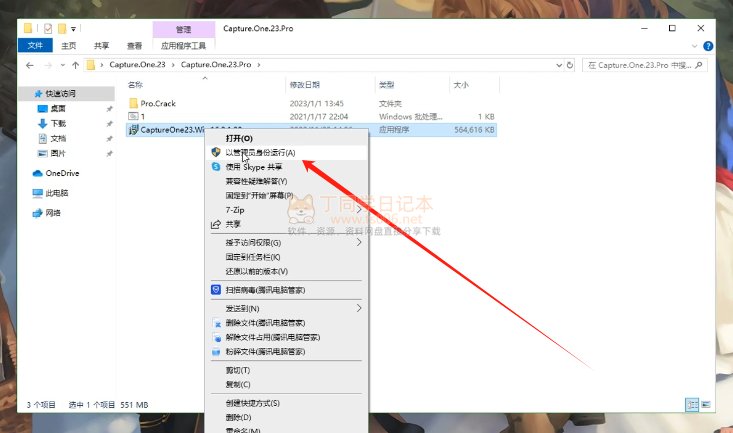Click new folder icon in title bar
The width and height of the screenshot is (733, 433).
point(62,29)
